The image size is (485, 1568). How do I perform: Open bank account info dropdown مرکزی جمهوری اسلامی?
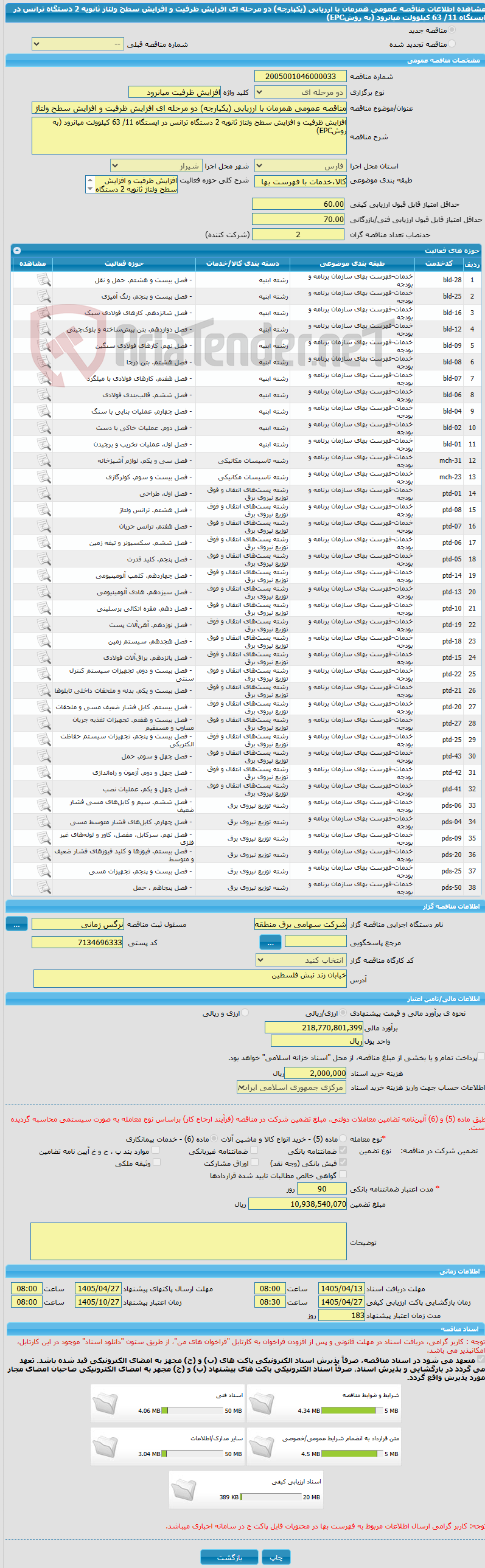click(291, 1087)
